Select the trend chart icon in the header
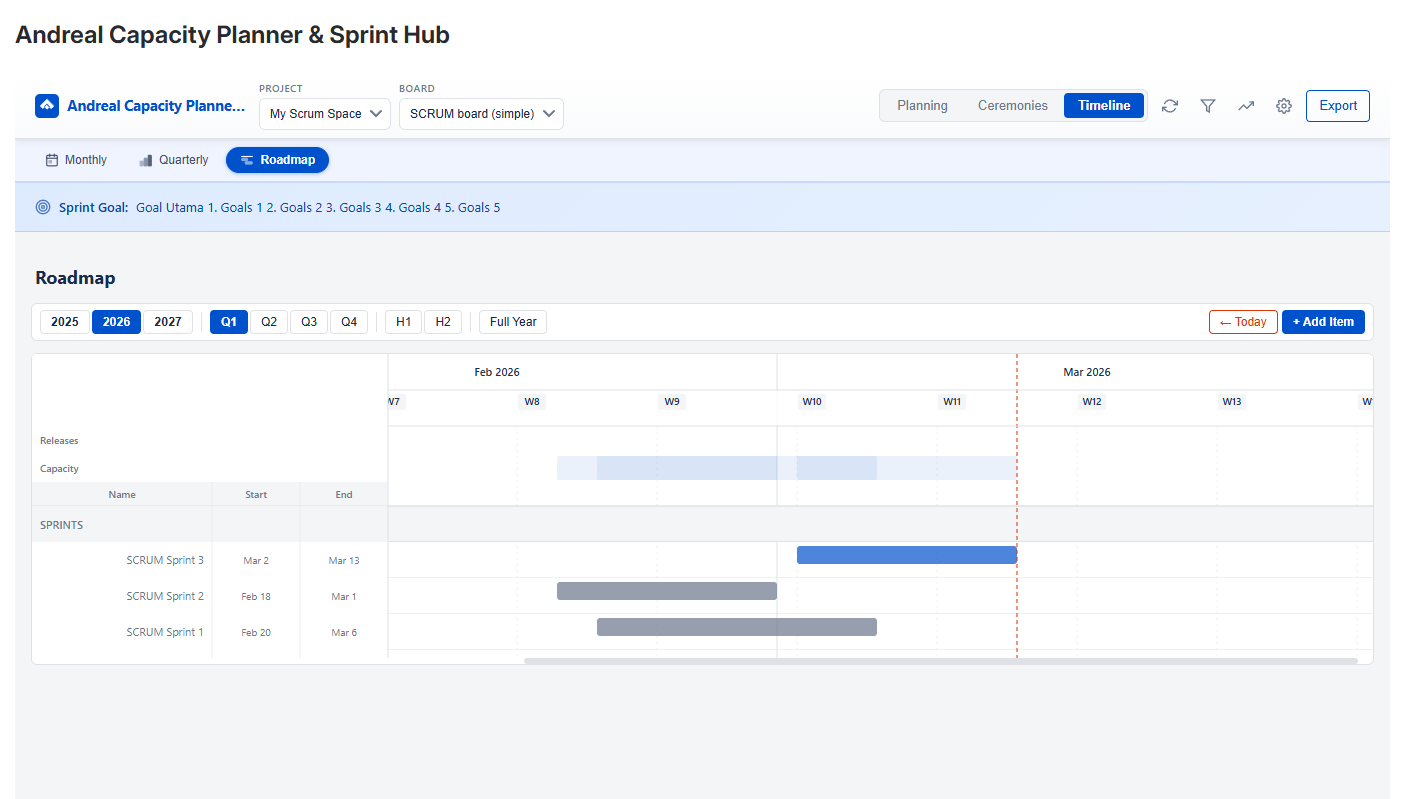Viewport: 1403px width, 799px height. point(1246,105)
